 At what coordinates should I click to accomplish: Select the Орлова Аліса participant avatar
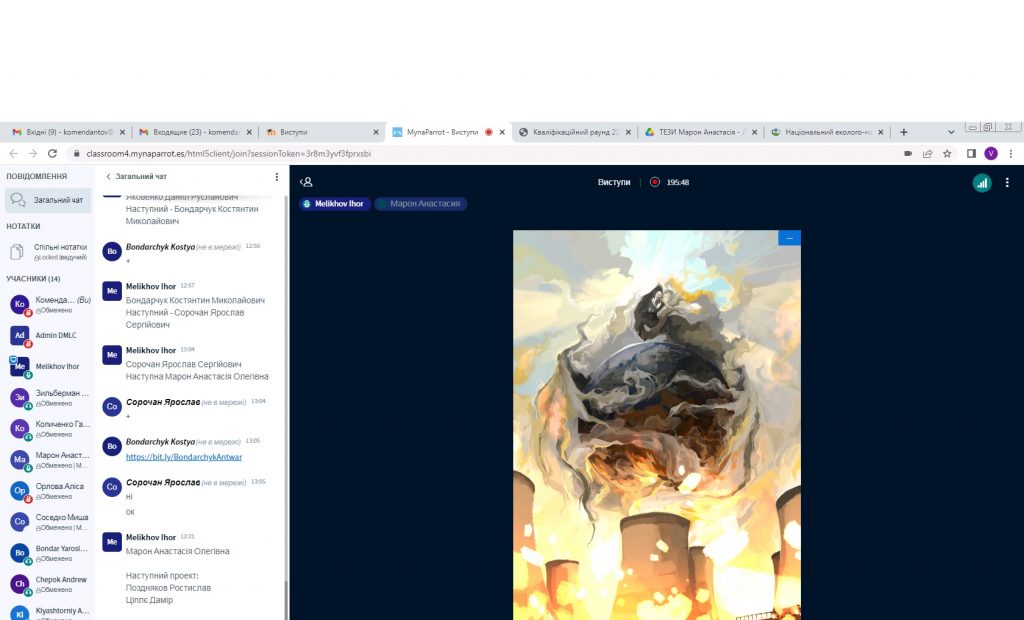coord(19,491)
